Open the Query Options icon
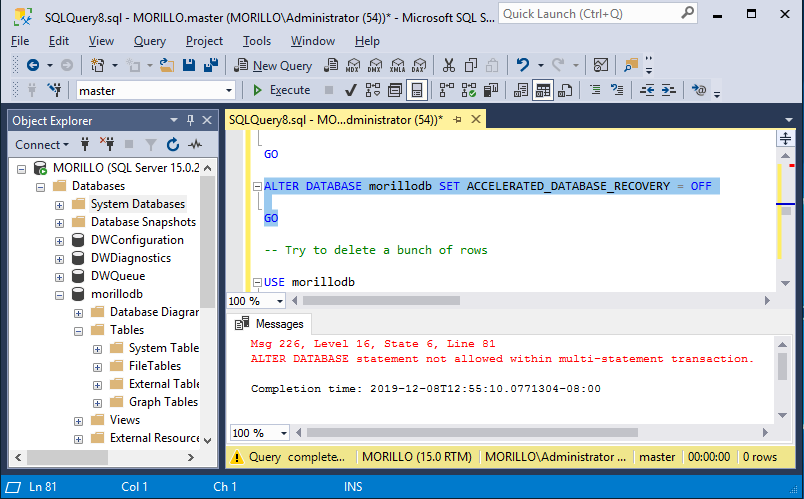Viewport: 804px width, 499px height. click(x=394, y=91)
